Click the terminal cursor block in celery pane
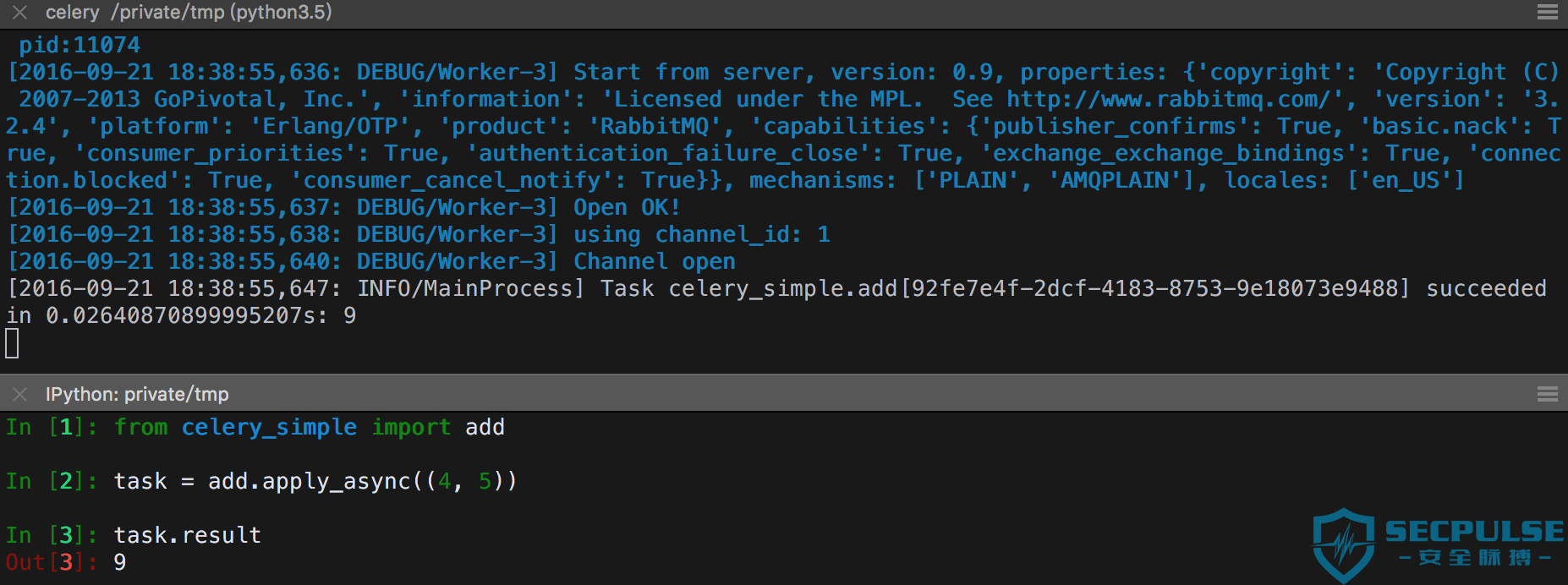This screenshot has height=585, width=1568. pyautogui.click(x=12, y=343)
